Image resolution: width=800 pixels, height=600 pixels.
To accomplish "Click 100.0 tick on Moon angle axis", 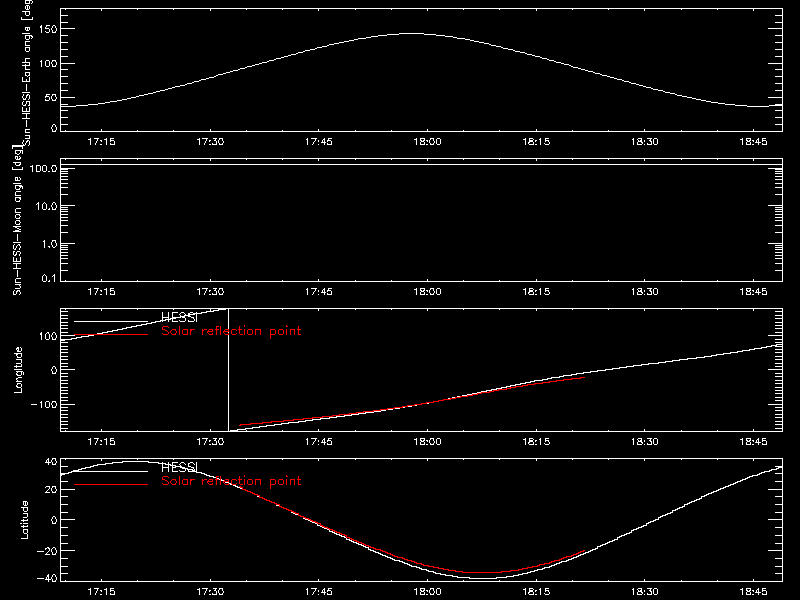I will 43,168.
